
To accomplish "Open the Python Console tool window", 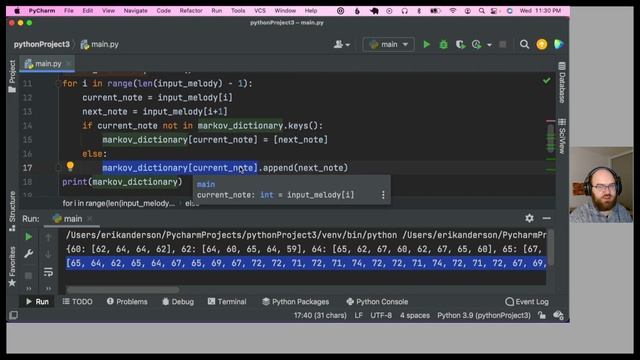I will 377,302.
